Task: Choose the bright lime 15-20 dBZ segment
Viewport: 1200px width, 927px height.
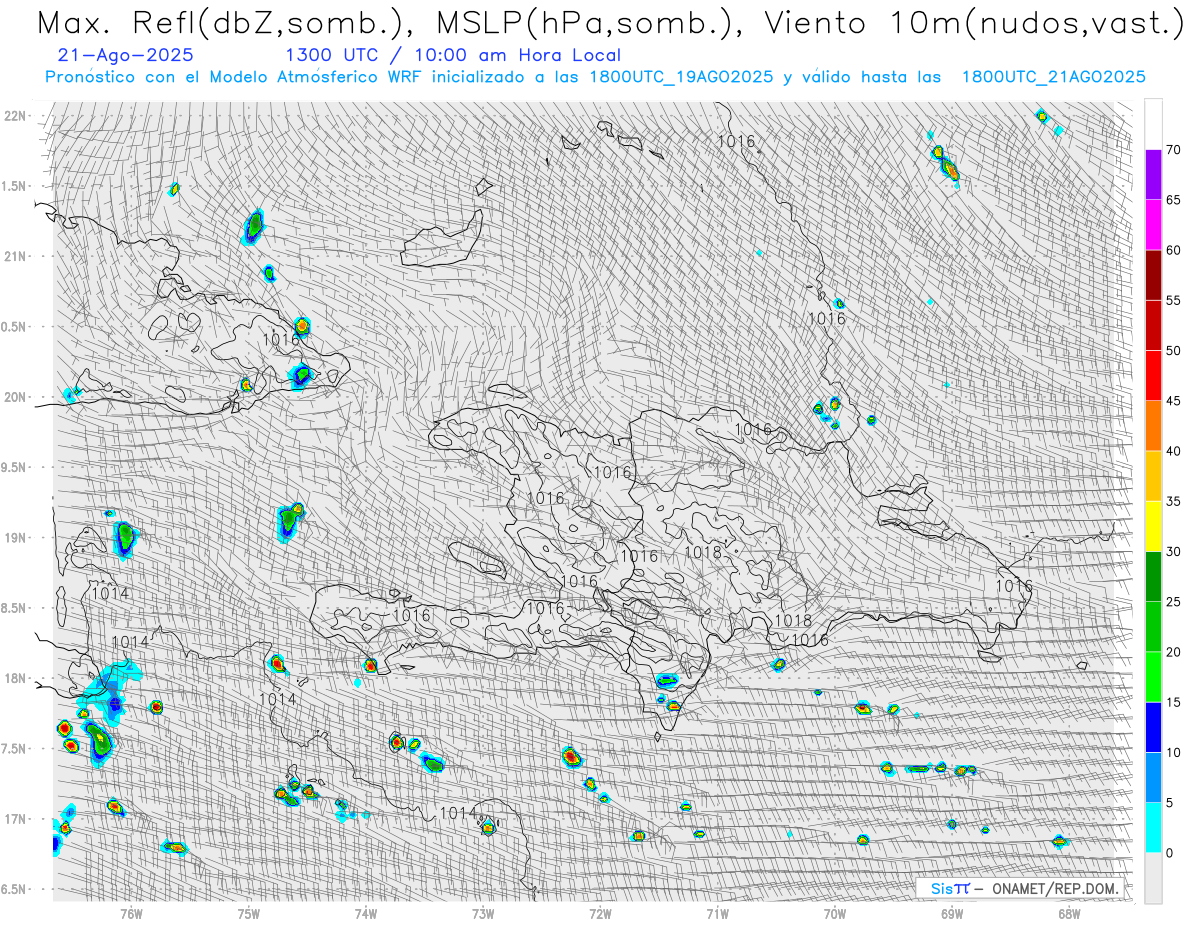Action: pos(1153,677)
